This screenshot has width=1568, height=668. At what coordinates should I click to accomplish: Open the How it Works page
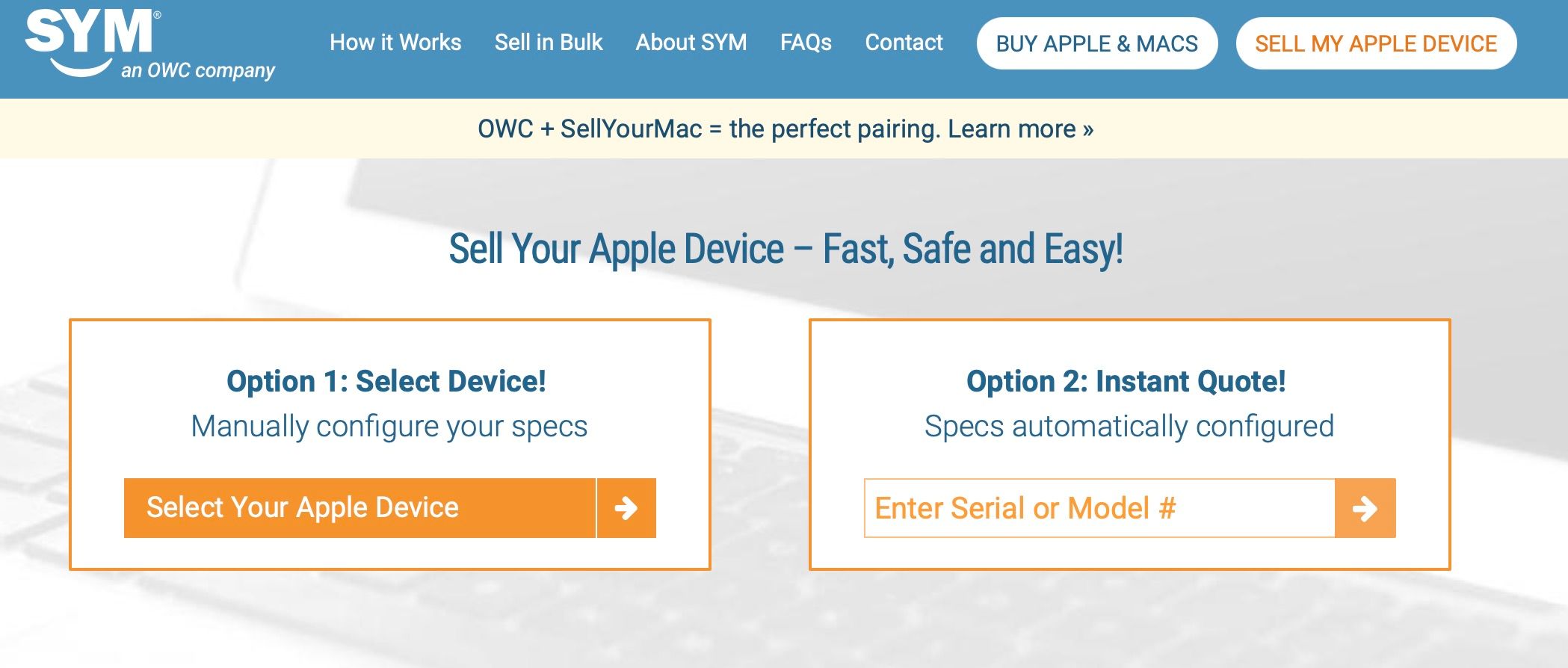pyautogui.click(x=395, y=43)
